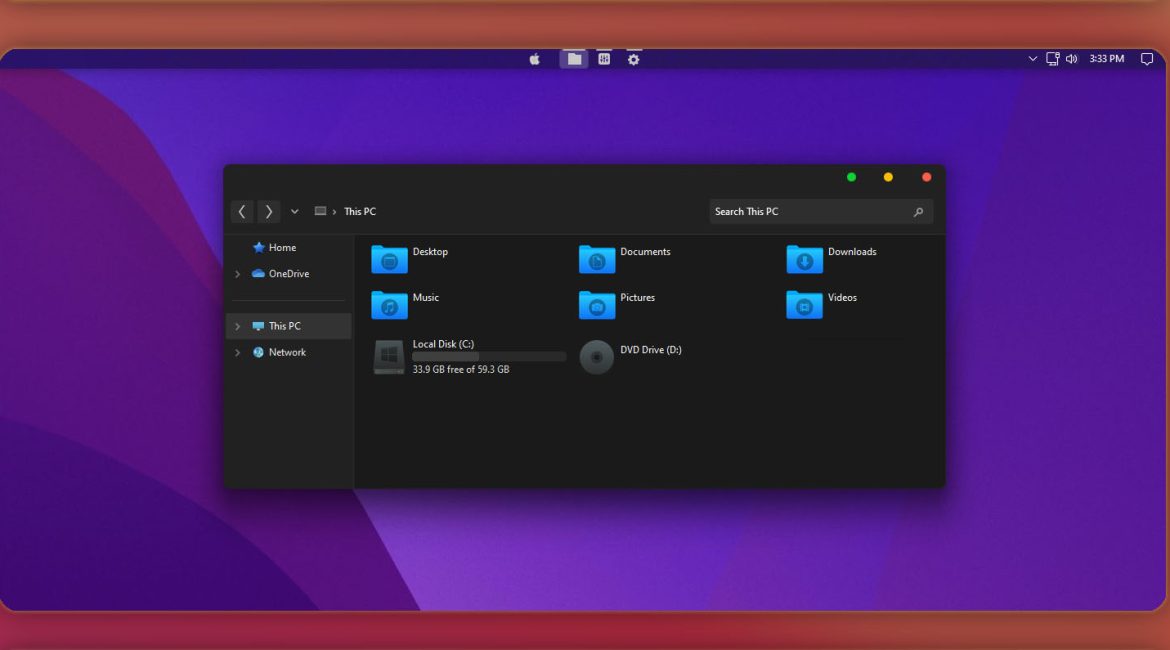Expand the This PC tree node

(x=237, y=326)
